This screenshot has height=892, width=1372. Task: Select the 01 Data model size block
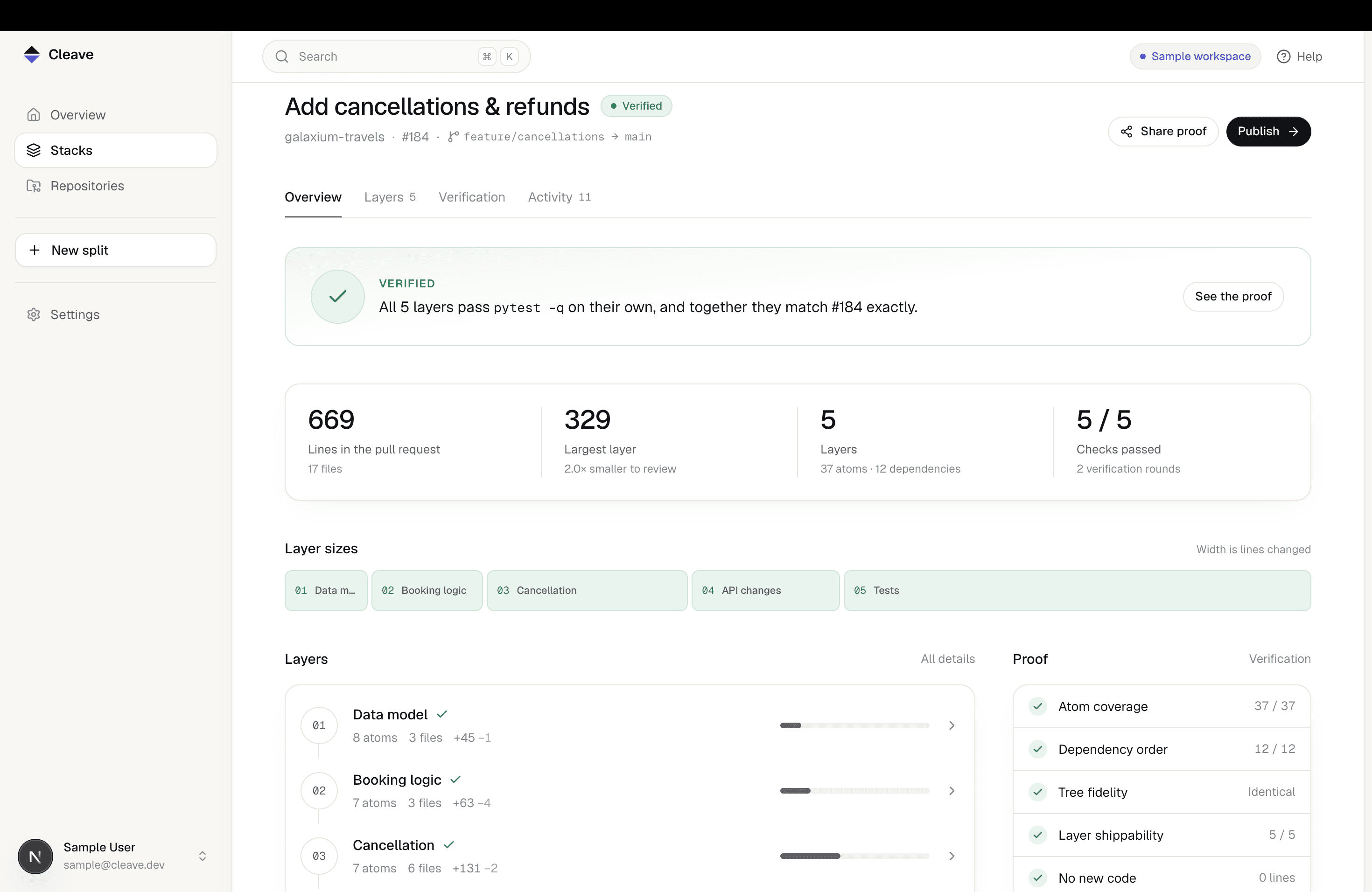coord(326,590)
